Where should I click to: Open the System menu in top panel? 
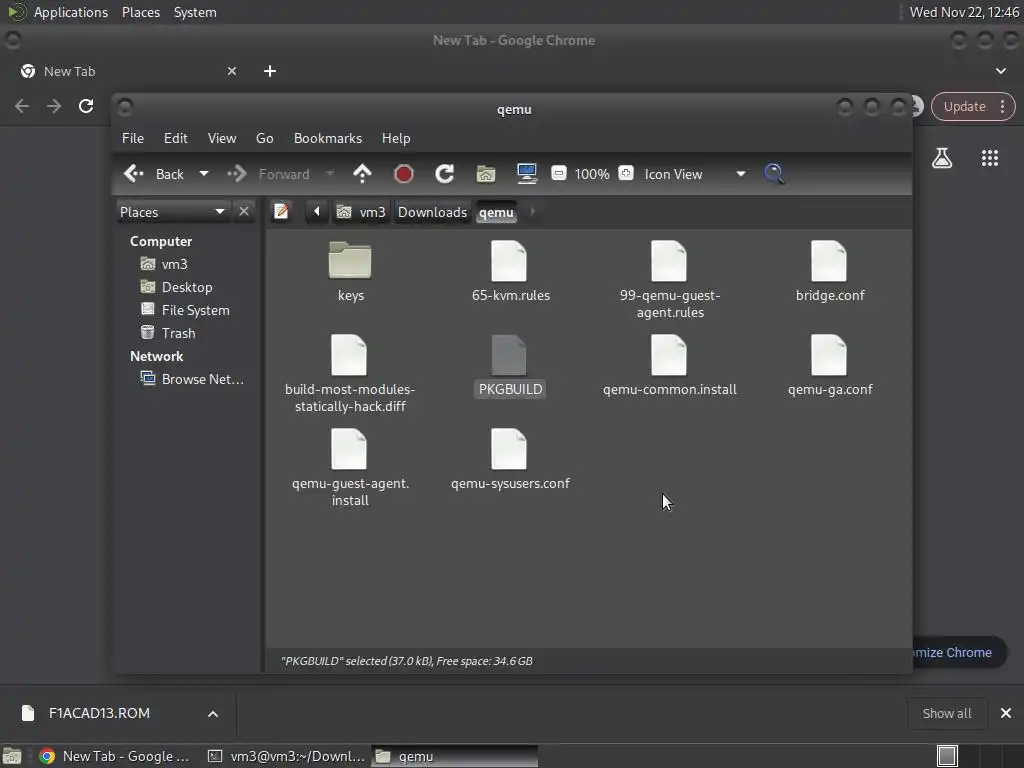pyautogui.click(x=195, y=12)
